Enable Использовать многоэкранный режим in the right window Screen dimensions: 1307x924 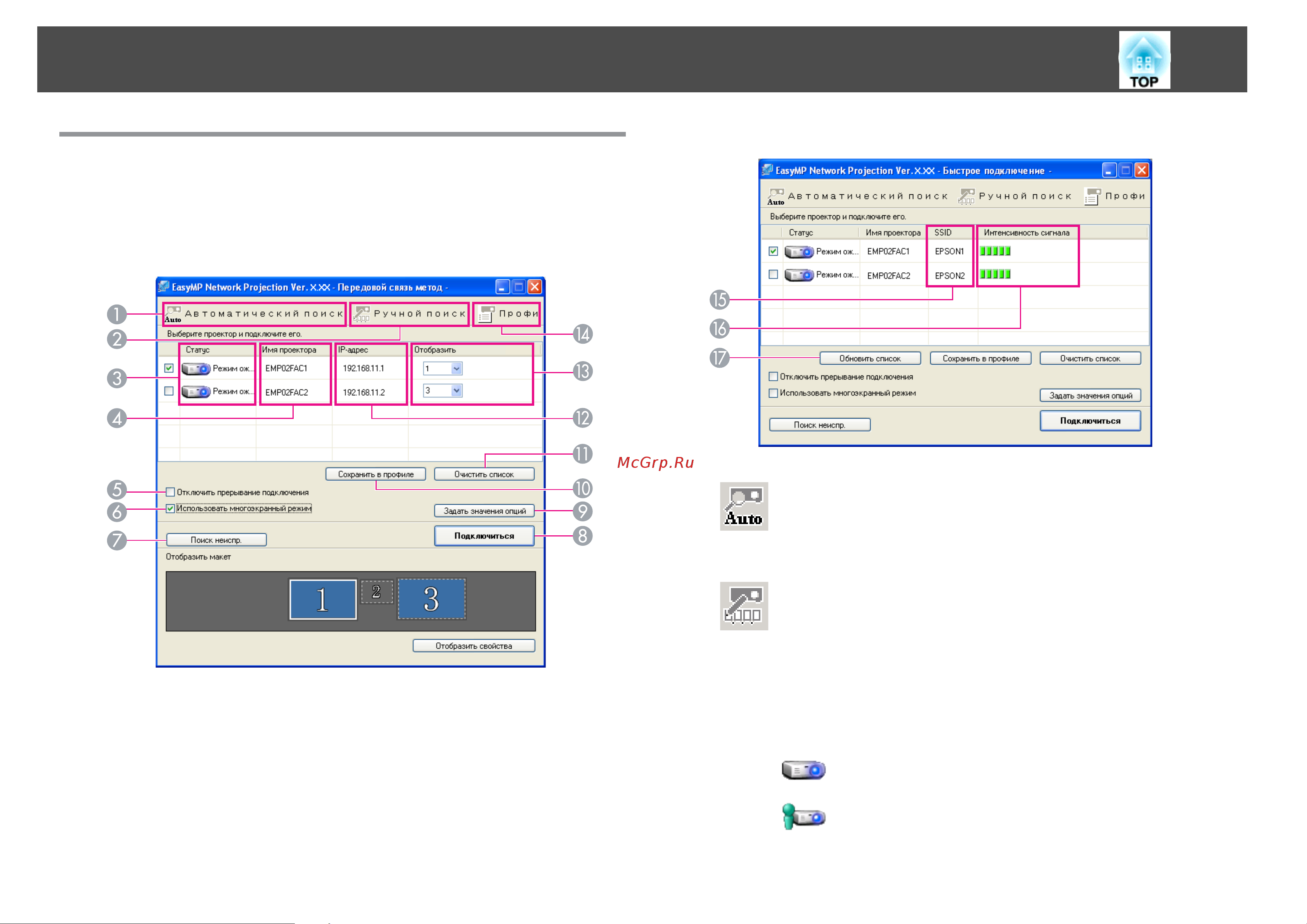pos(773,393)
